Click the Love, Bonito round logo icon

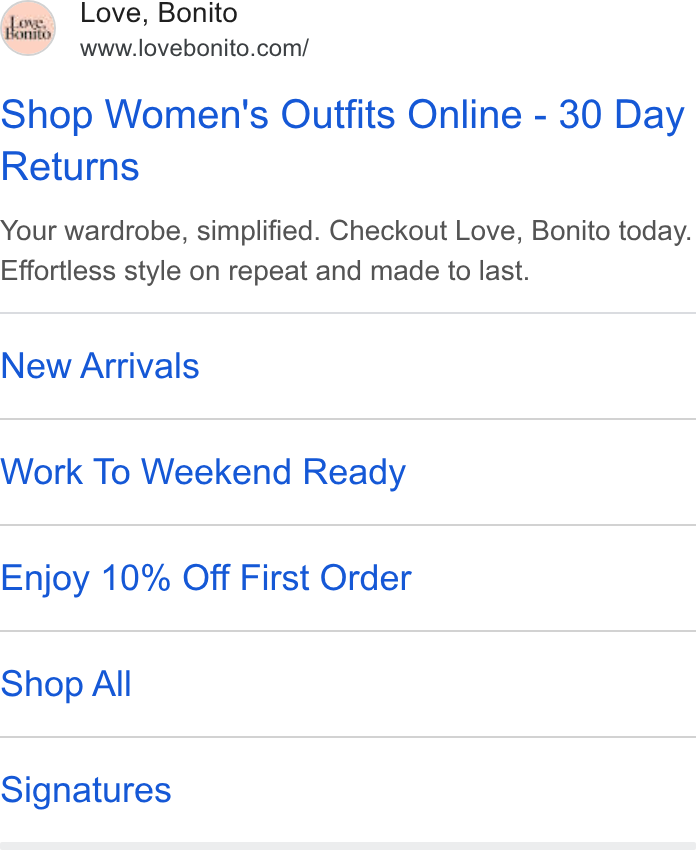pyautogui.click(x=28, y=28)
